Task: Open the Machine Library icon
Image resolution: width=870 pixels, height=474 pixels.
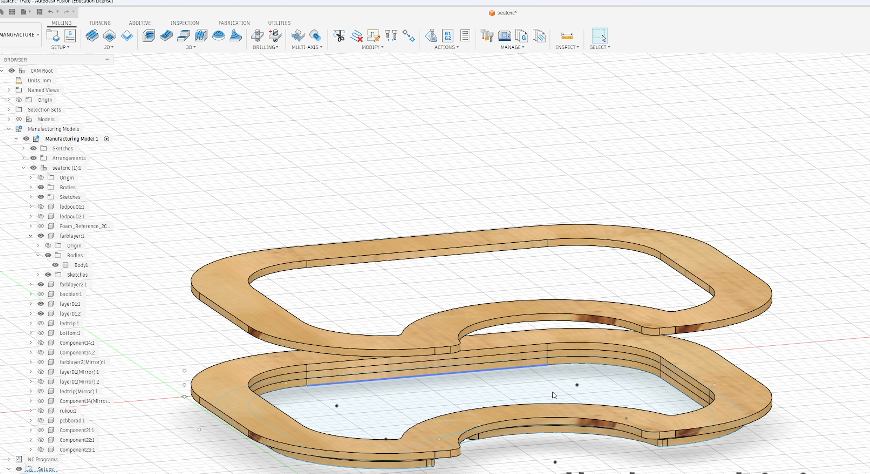Action: click(x=504, y=36)
